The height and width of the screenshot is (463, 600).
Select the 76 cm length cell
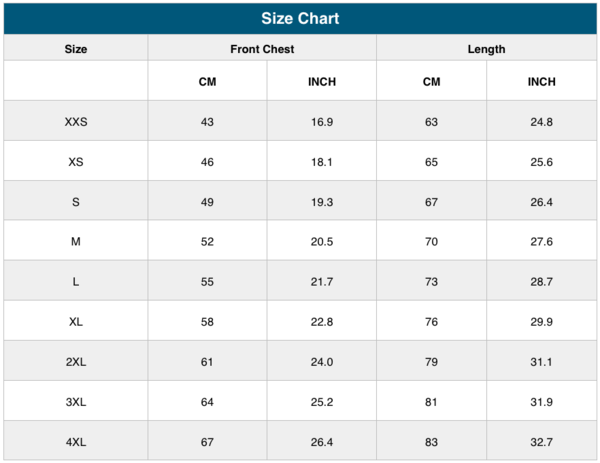431,322
